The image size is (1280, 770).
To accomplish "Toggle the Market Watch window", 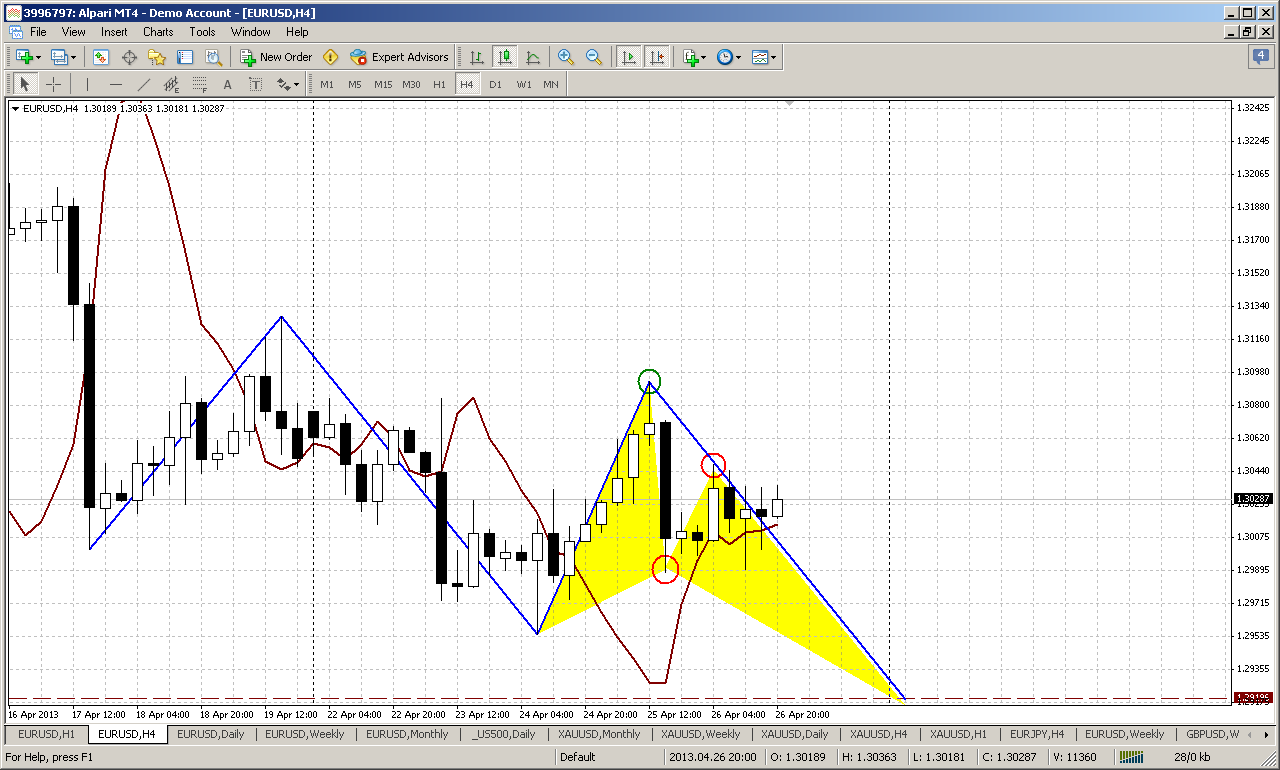I will 101,57.
